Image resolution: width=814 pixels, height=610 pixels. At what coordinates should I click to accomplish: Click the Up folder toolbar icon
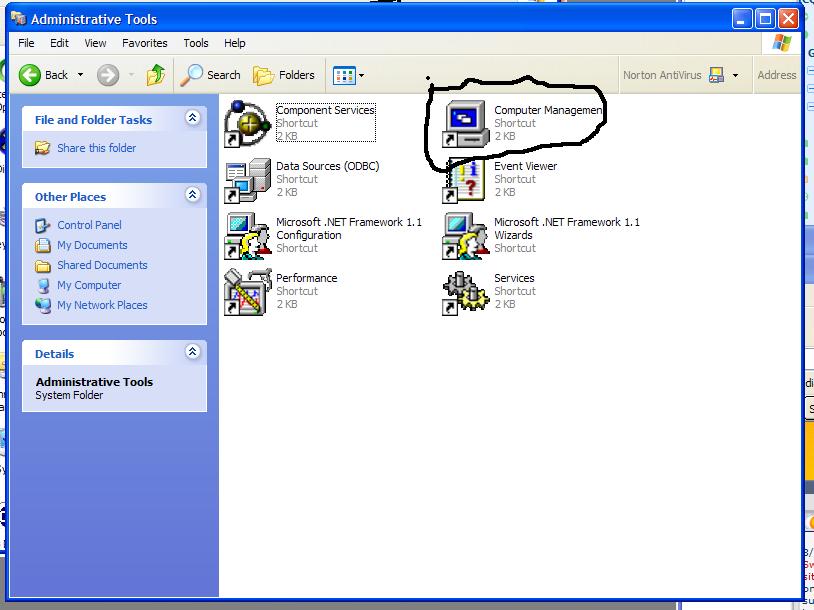pyautogui.click(x=155, y=75)
